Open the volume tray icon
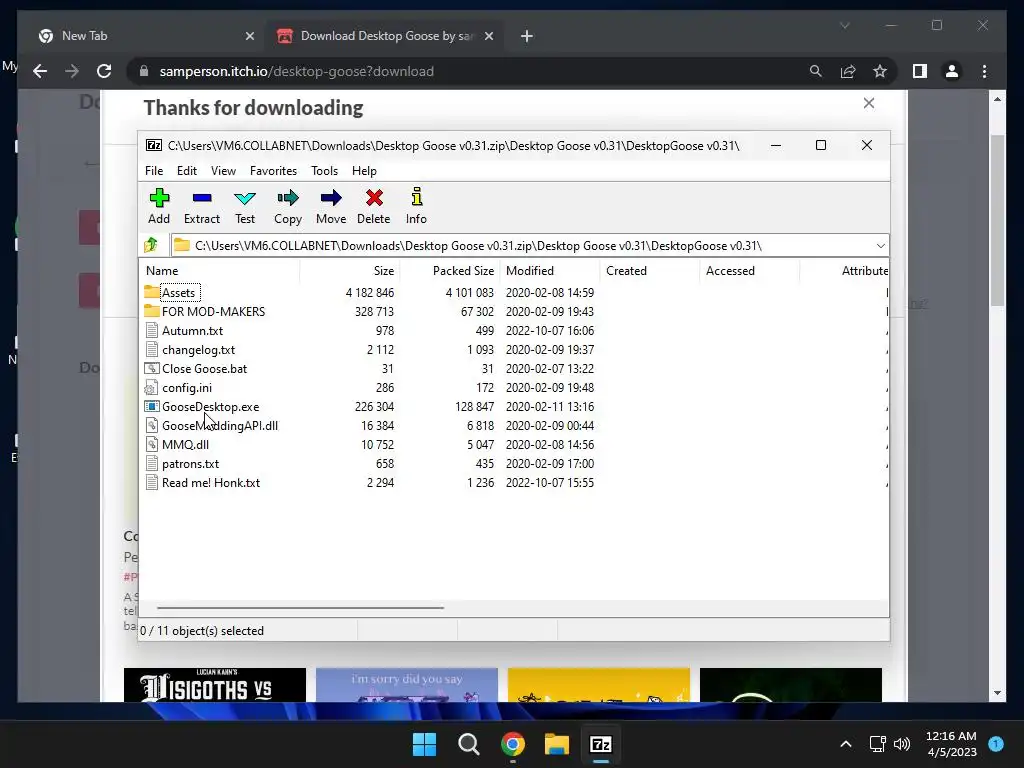 902,744
